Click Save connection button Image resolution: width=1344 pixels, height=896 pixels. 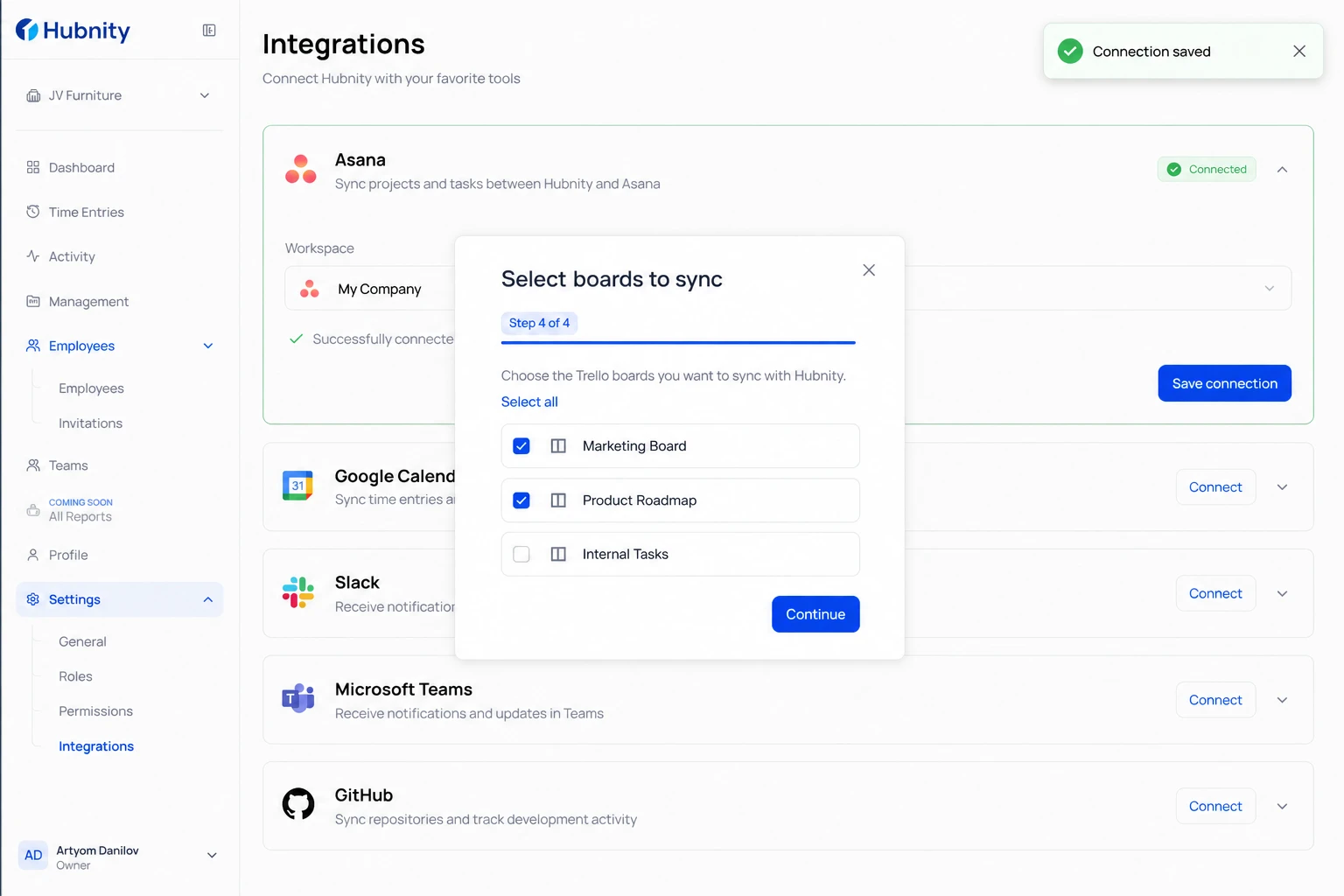pyautogui.click(x=1224, y=383)
